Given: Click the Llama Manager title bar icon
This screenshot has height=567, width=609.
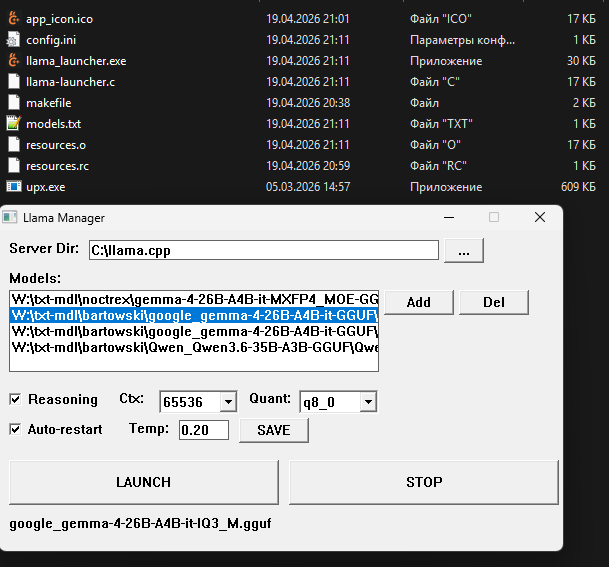Looking at the screenshot, I should point(10,217).
